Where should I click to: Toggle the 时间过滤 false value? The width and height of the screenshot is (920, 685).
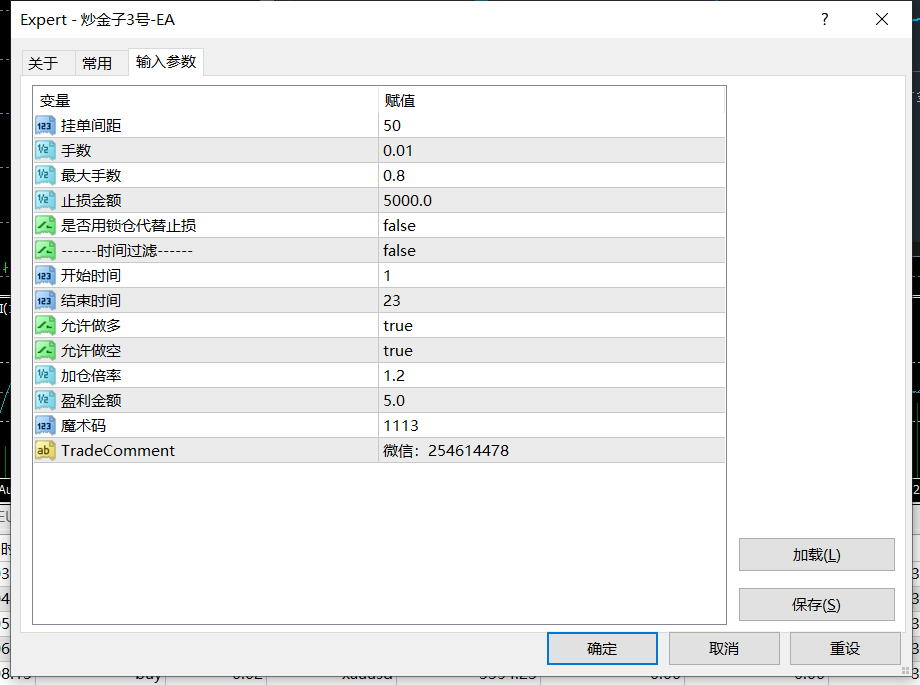point(552,251)
